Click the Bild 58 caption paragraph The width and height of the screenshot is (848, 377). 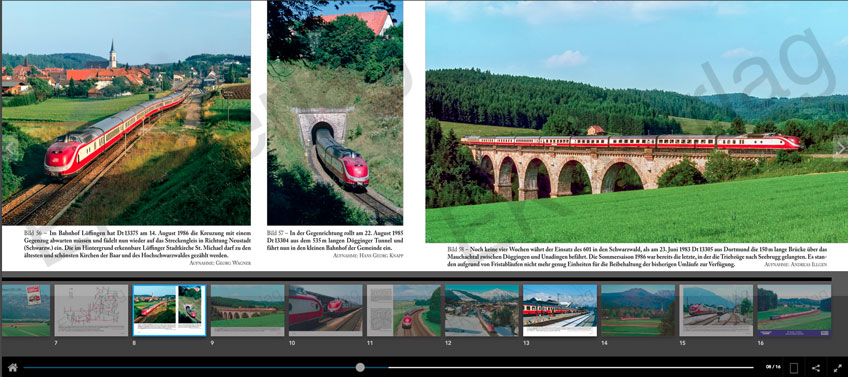click(638, 257)
